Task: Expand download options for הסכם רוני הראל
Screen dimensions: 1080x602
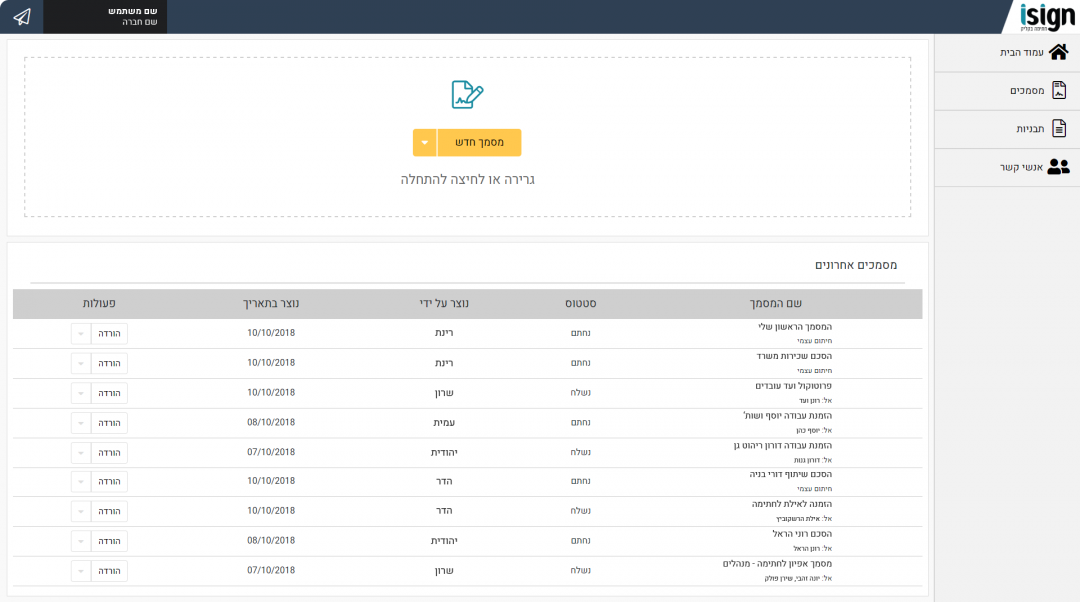Action: (x=81, y=541)
